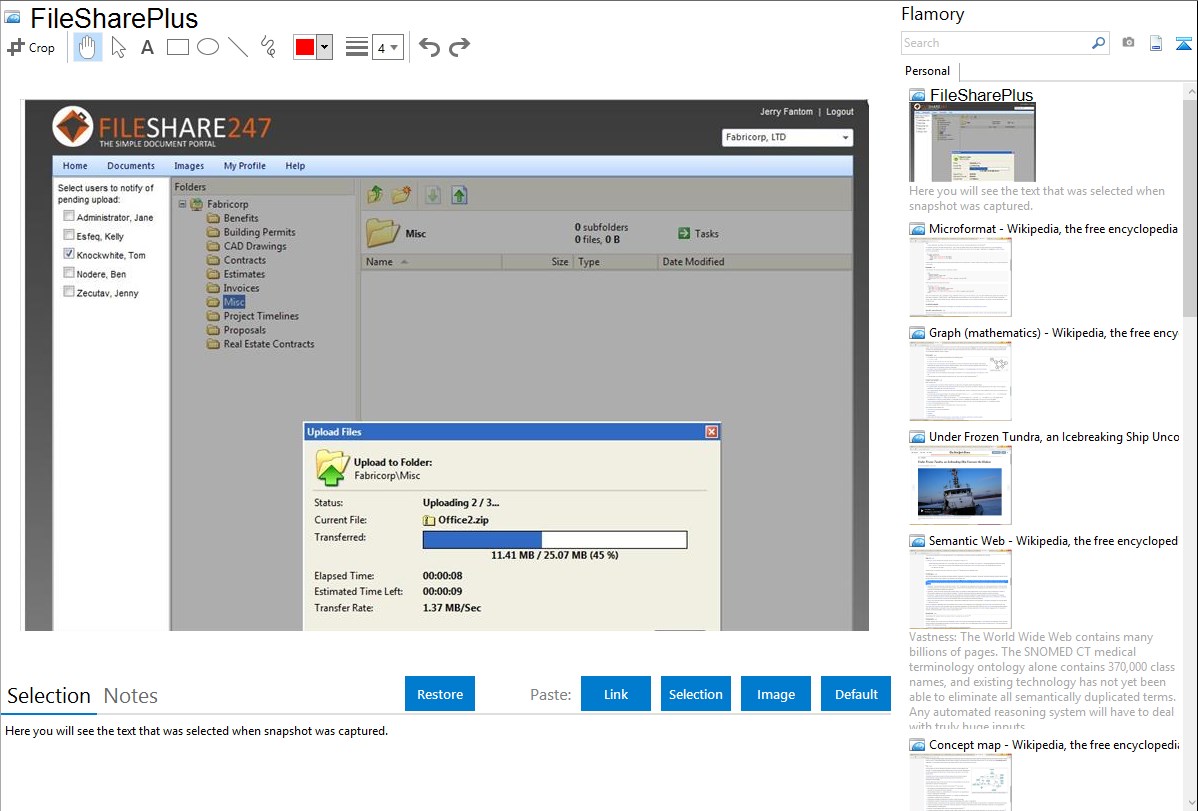Select the arrow pointer tool
Viewport: 1198px width, 811px height.
(118, 47)
